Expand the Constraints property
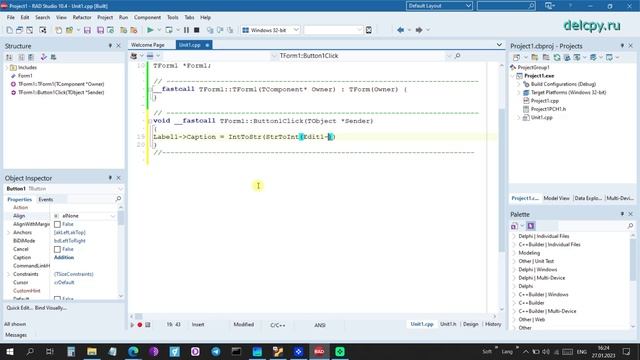The image size is (640, 360). (x=9, y=274)
